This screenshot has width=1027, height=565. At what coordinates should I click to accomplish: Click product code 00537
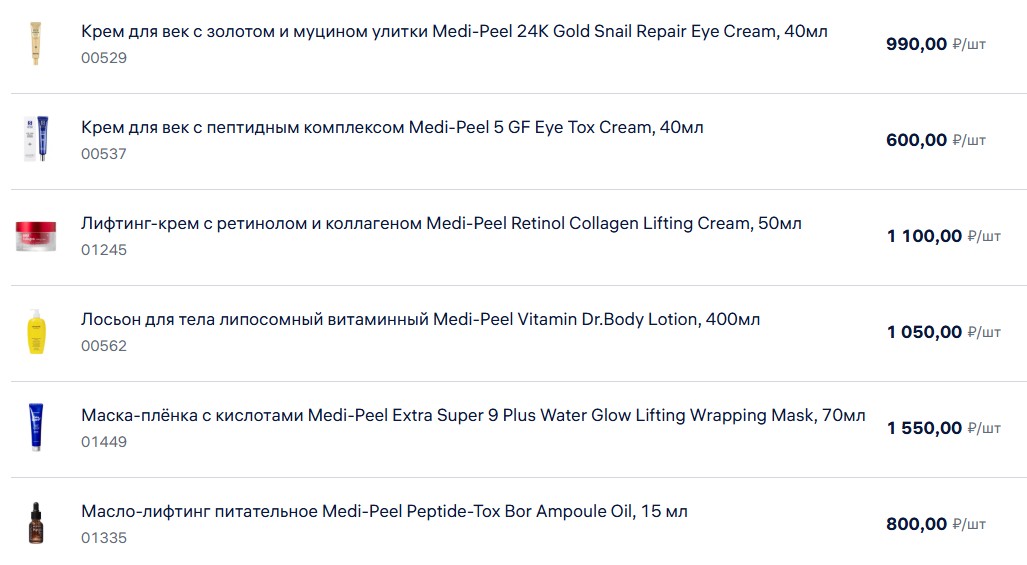pyautogui.click(x=104, y=154)
